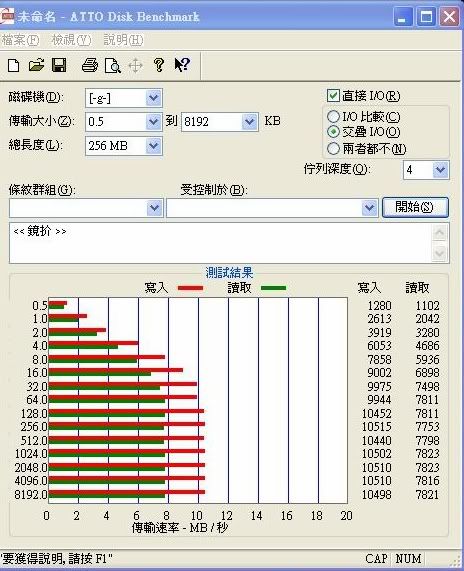
Task: Activate the context help arrow icon
Action: [182, 65]
